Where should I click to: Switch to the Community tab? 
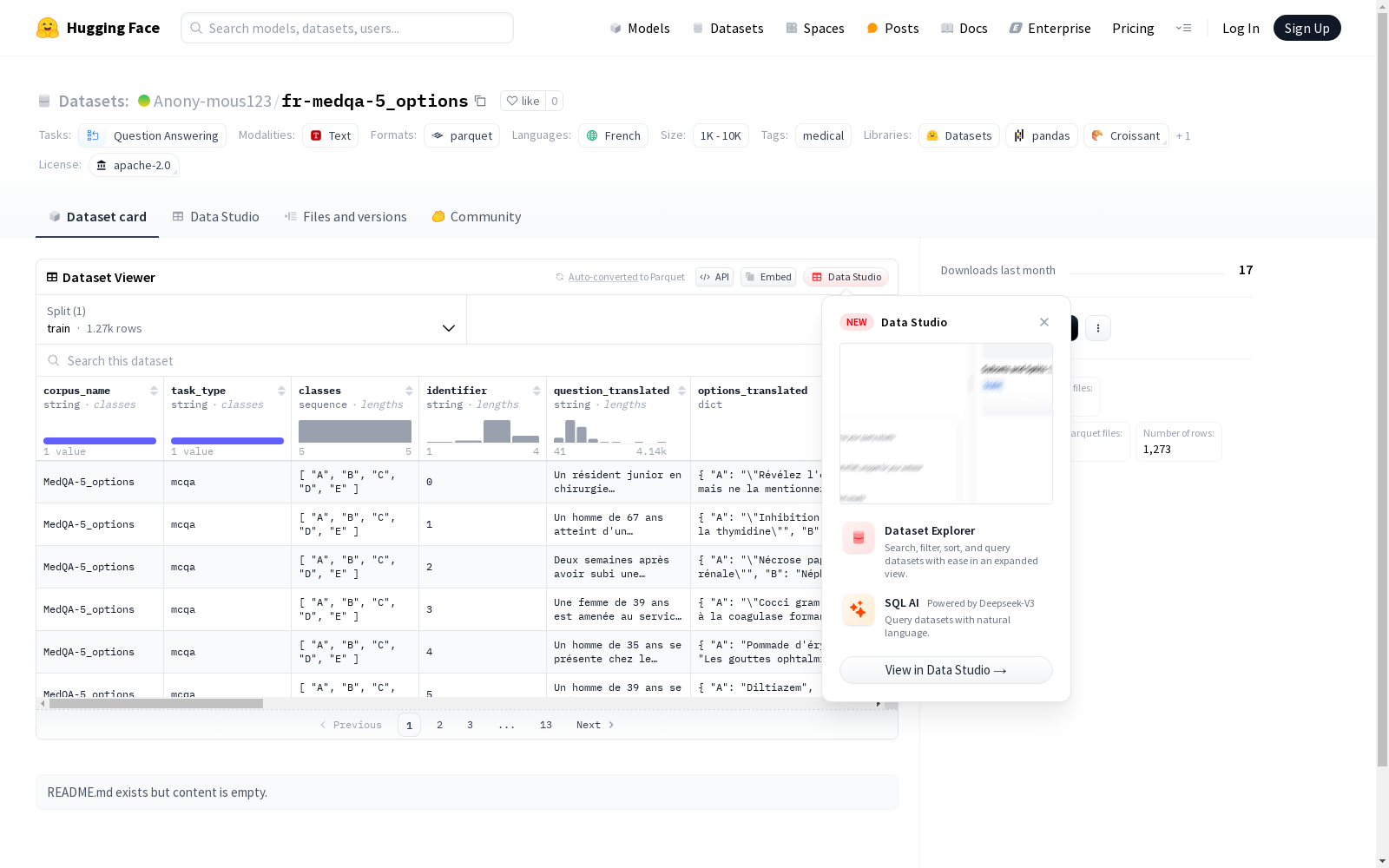[x=477, y=217]
